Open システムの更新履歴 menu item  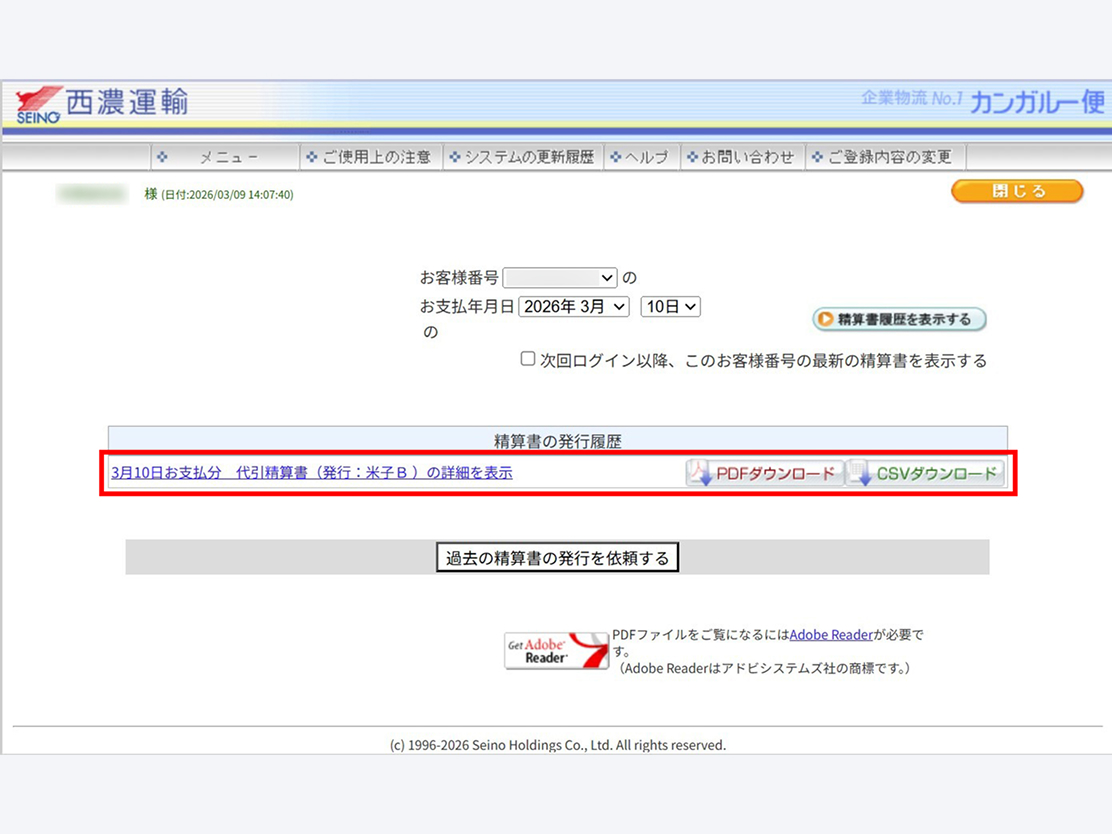click(x=523, y=157)
